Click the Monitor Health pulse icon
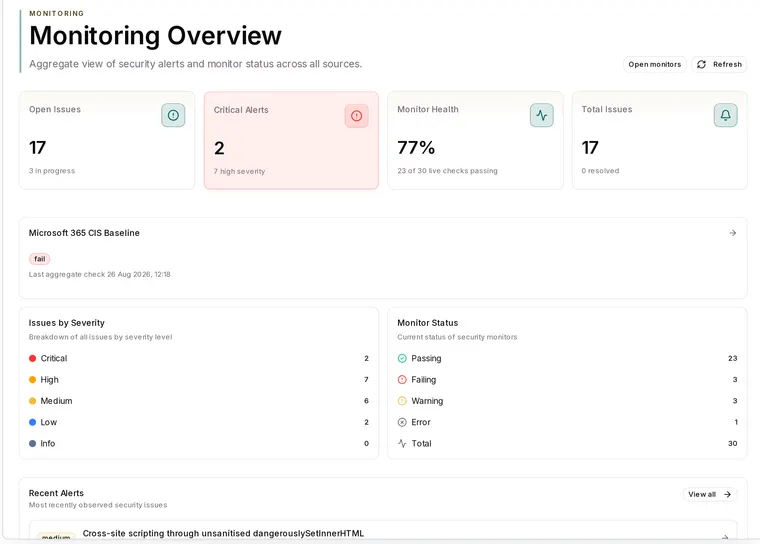The height and width of the screenshot is (544, 760). tap(541, 115)
